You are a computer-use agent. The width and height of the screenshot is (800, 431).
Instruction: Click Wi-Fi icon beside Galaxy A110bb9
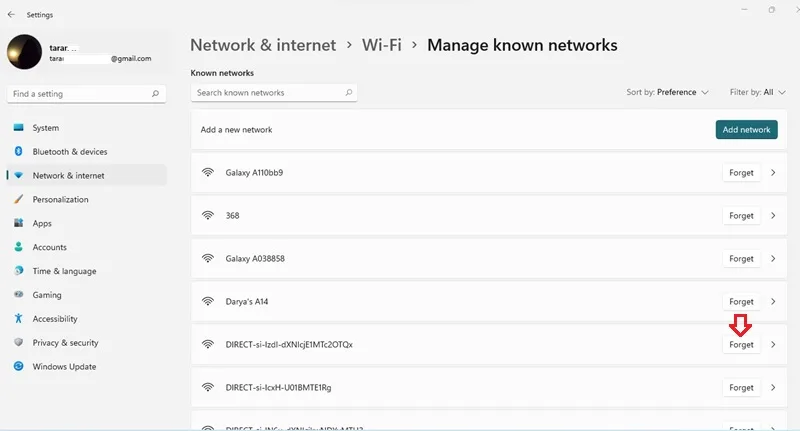click(x=208, y=172)
